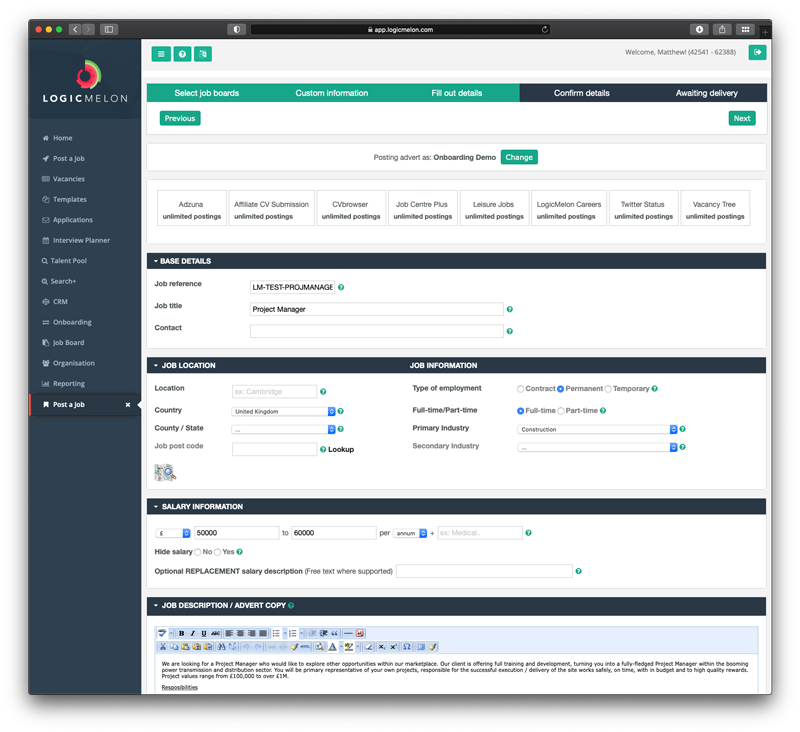Viewport: 800px width, 732px height.
Task: Close the Post a Job sidebar tab
Action: [128, 405]
